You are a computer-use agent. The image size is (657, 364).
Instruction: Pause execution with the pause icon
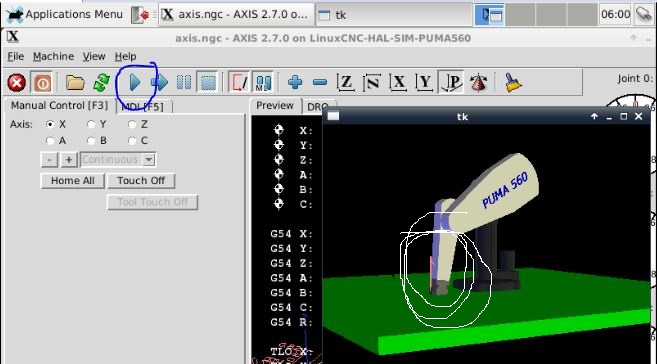[184, 83]
